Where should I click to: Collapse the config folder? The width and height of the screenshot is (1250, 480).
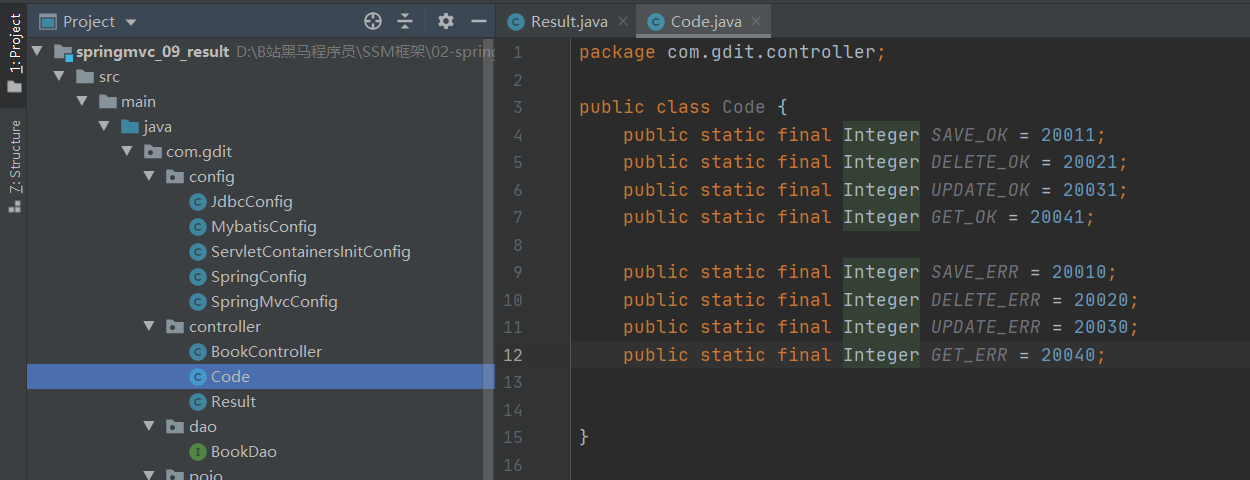[x=148, y=177]
